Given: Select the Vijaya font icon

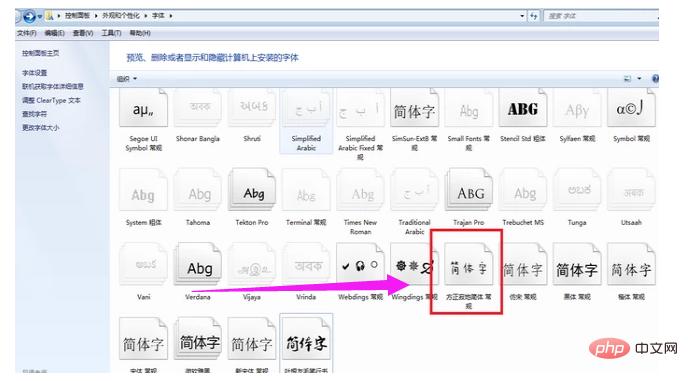Looking at the screenshot, I should pyautogui.click(x=252, y=265).
